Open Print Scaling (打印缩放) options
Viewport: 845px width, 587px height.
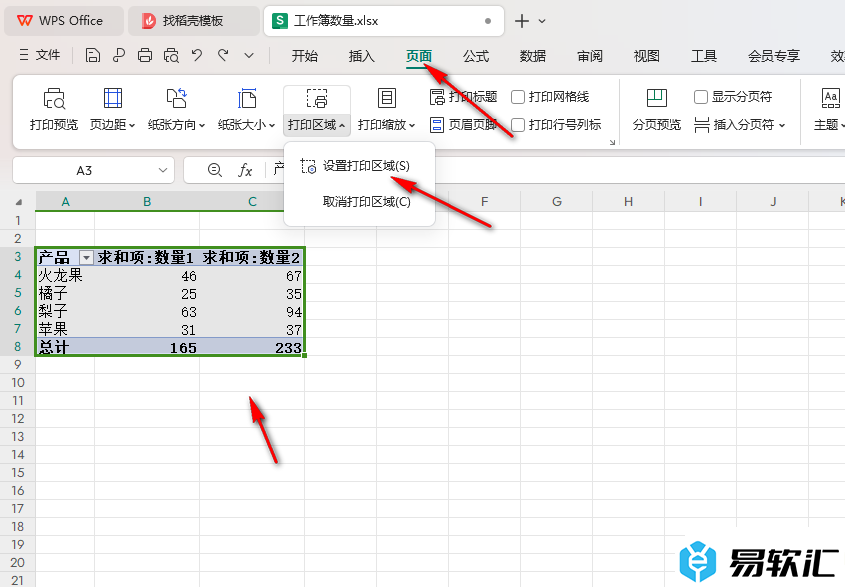386,109
